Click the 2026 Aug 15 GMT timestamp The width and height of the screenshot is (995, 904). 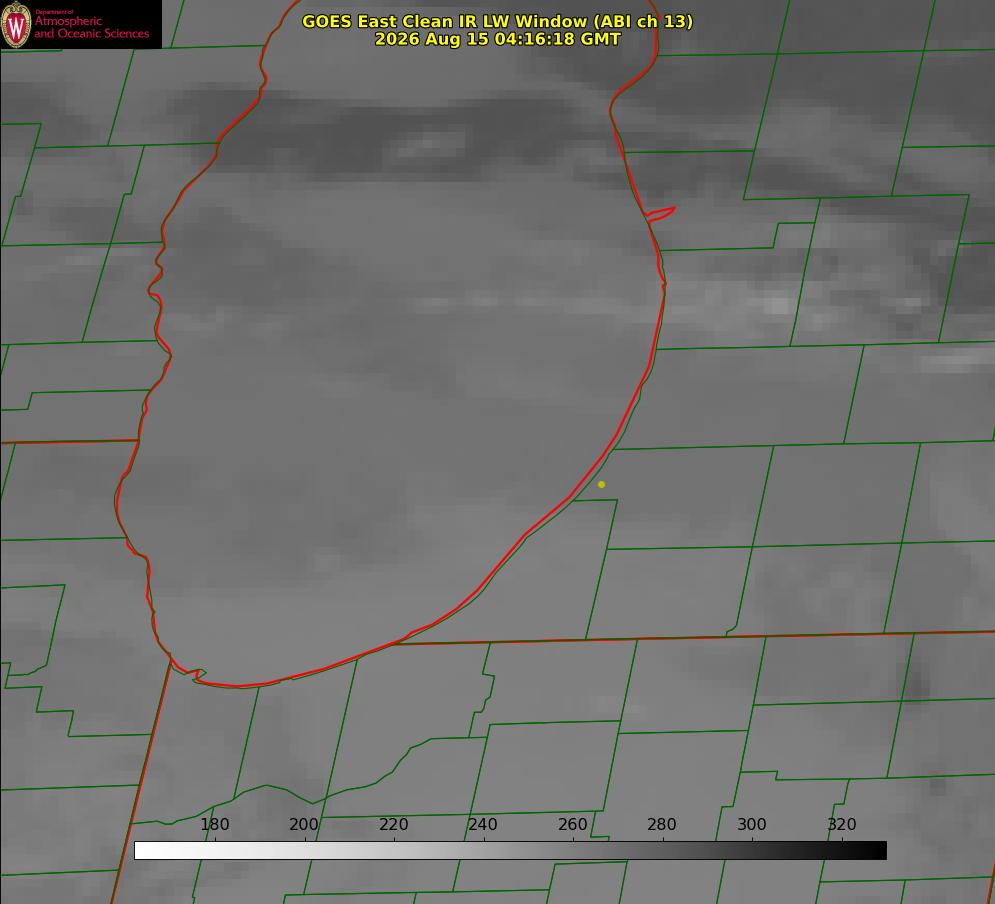pos(497,39)
